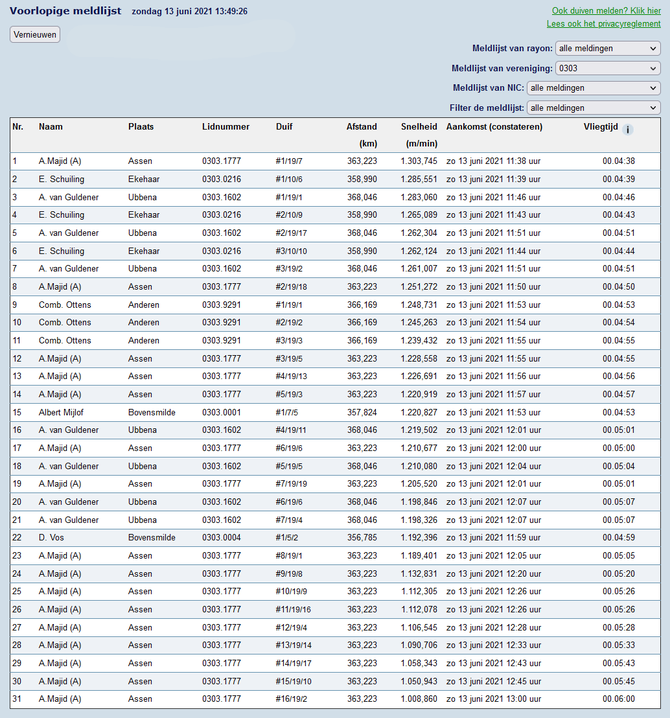Click 'Comb. Ottens' in row 9
Viewport: 670px width, 718px height.
(x=65, y=305)
